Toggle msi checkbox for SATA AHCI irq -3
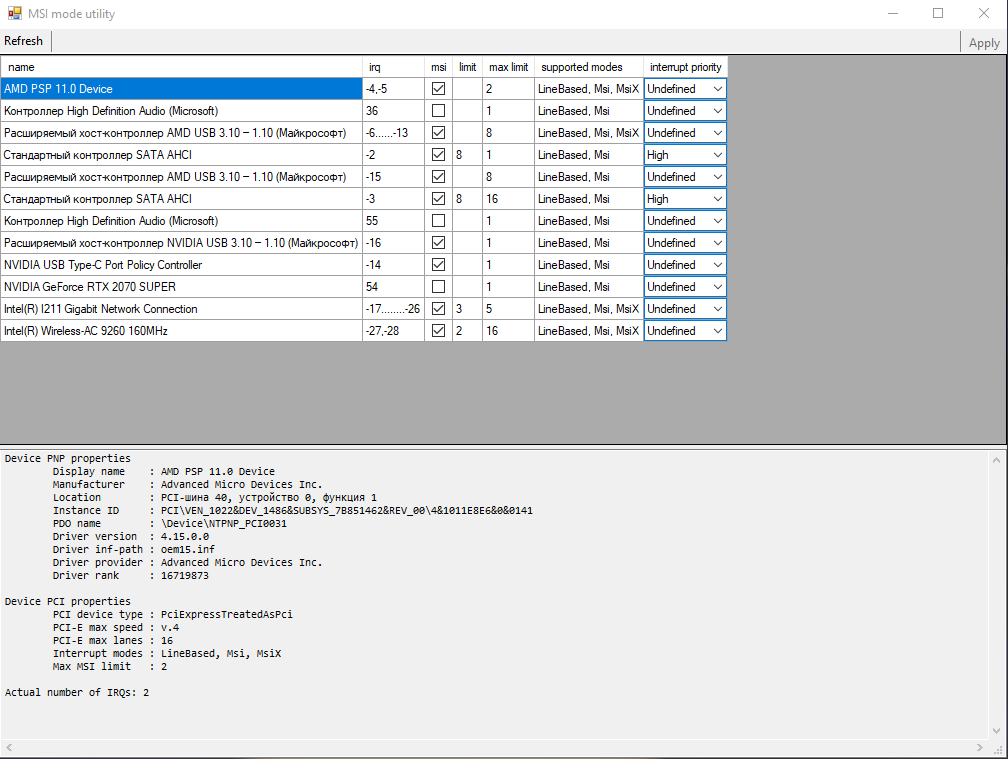The height and width of the screenshot is (759, 1008). 438,199
